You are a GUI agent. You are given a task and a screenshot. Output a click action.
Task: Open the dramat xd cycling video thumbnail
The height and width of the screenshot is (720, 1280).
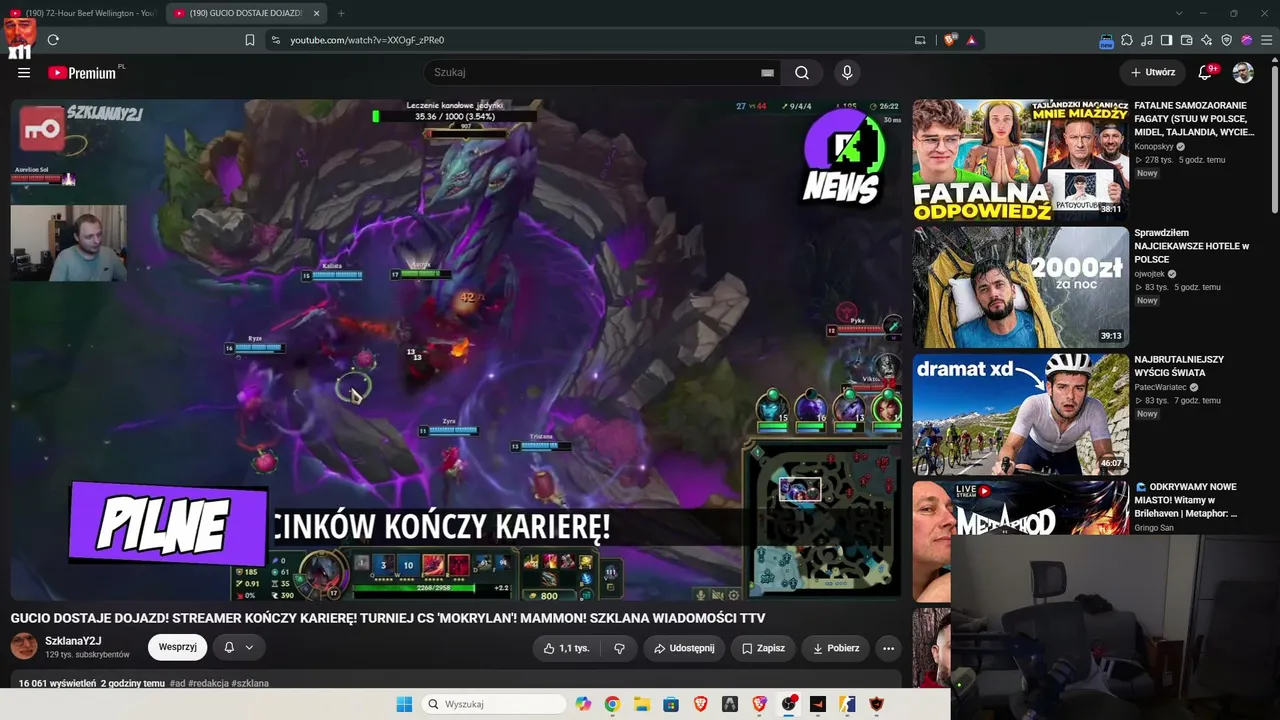point(1020,414)
